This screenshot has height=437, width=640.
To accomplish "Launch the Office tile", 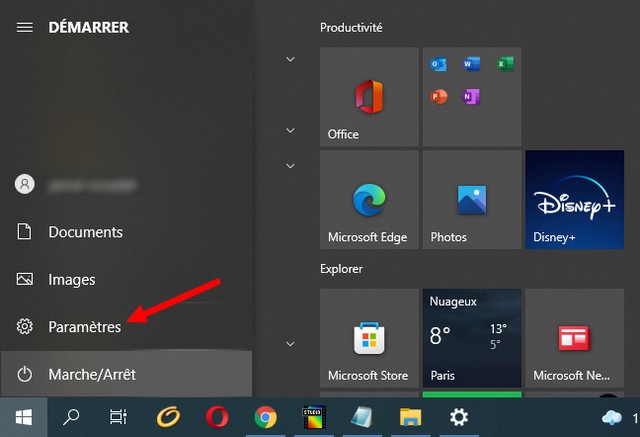I will [369, 97].
